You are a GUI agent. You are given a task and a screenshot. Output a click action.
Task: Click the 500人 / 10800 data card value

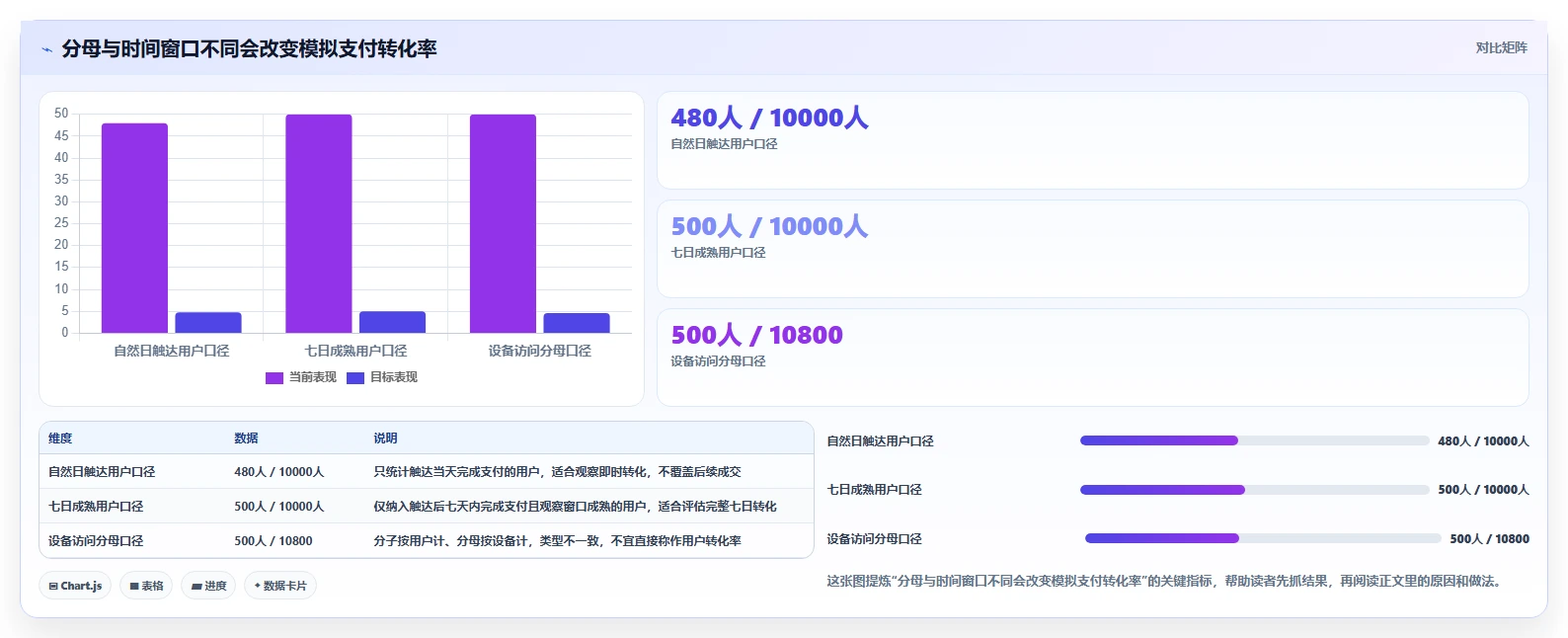(x=756, y=335)
